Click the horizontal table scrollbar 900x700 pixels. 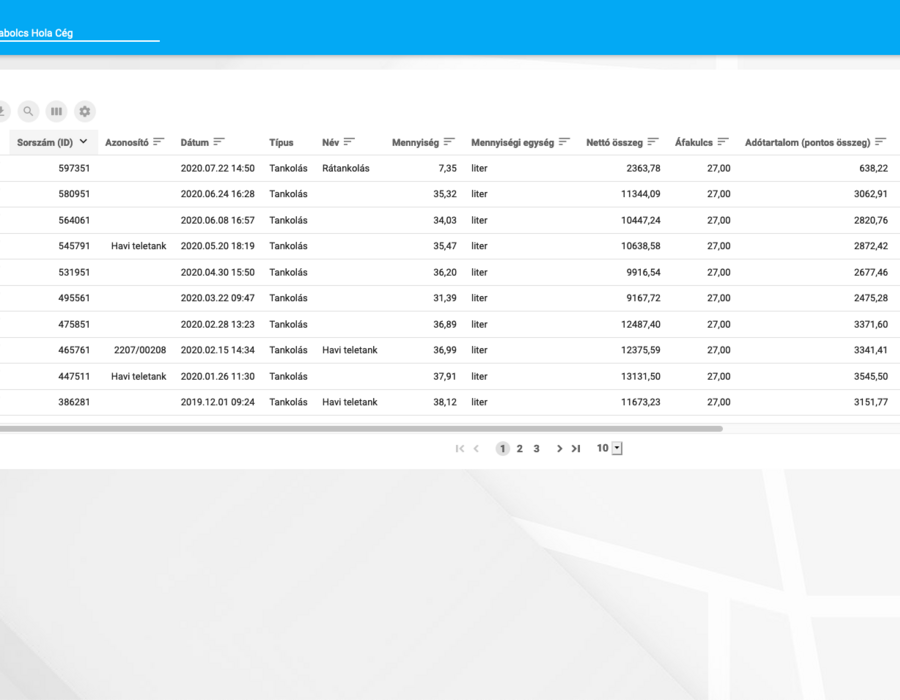tap(361, 429)
